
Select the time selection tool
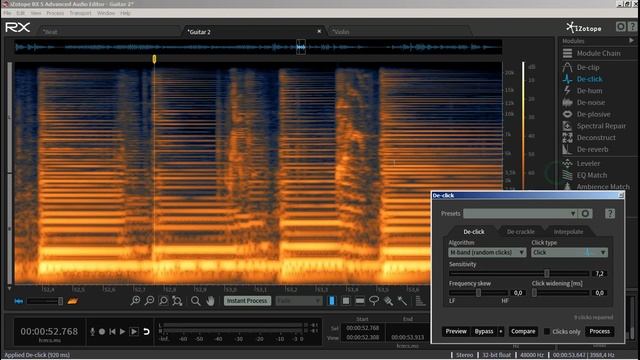point(331,301)
